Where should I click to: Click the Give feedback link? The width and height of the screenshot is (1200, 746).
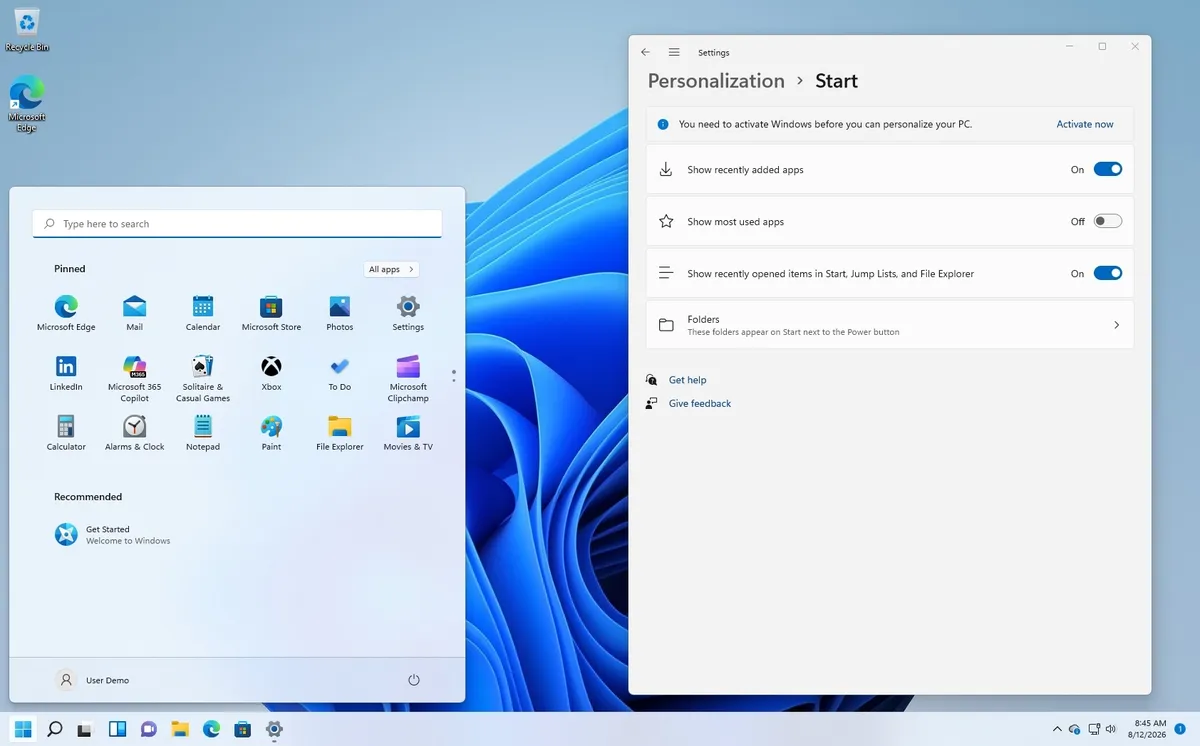pos(700,403)
